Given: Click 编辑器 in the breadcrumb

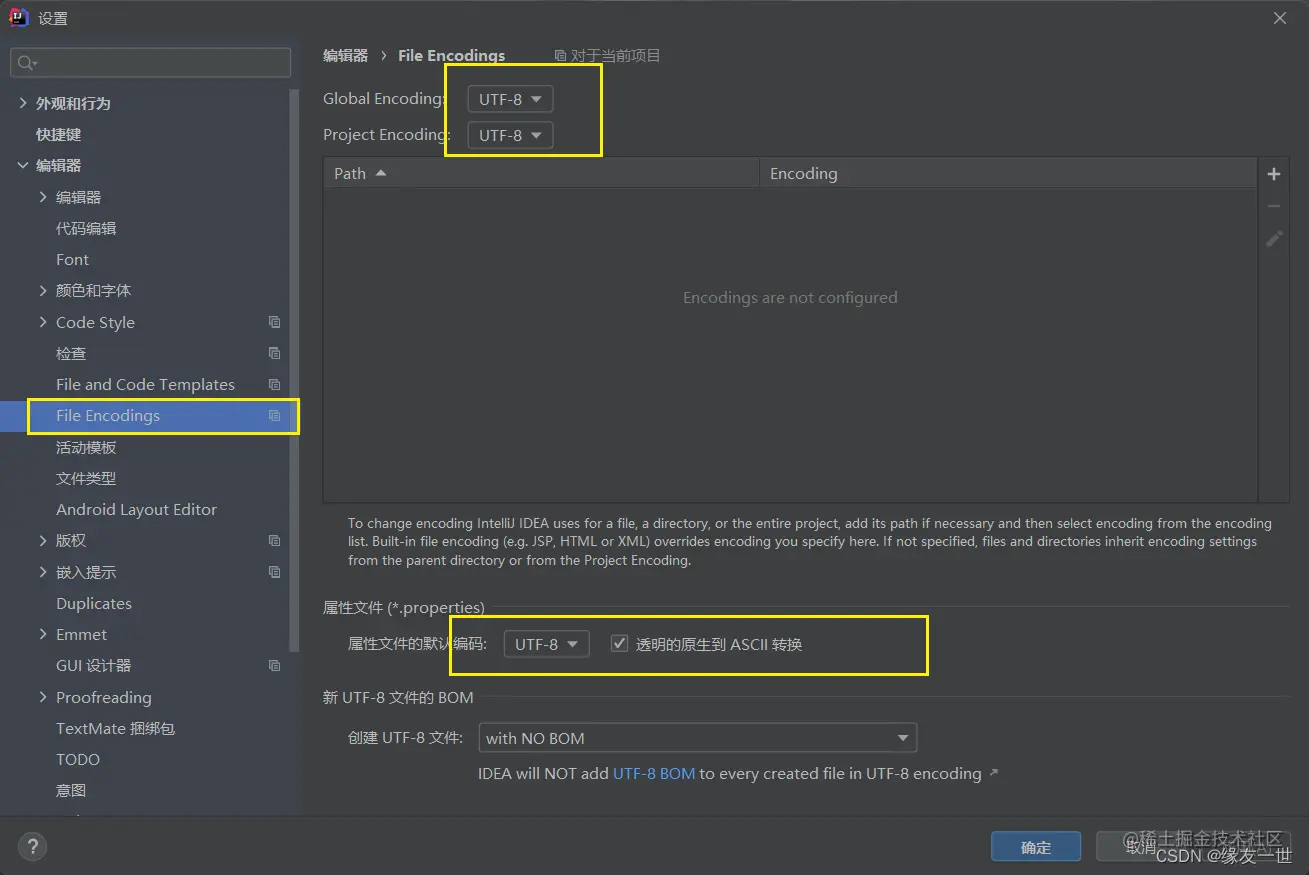Looking at the screenshot, I should tap(346, 56).
